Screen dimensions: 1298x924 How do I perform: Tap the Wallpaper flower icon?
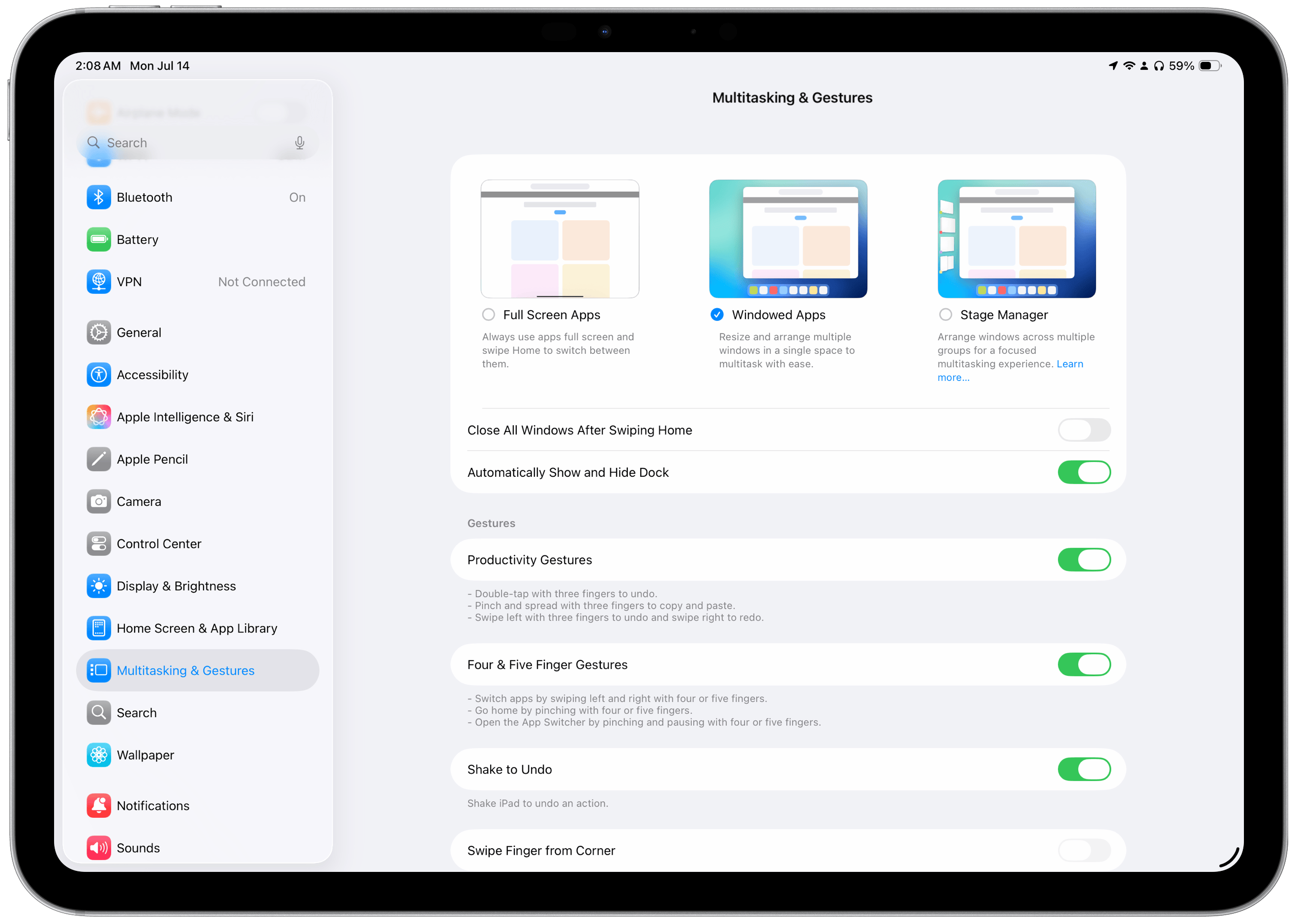click(98, 755)
